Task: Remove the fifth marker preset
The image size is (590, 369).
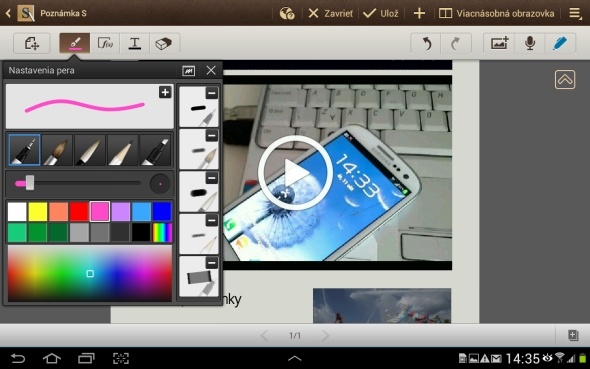Action: pyautogui.click(x=212, y=263)
